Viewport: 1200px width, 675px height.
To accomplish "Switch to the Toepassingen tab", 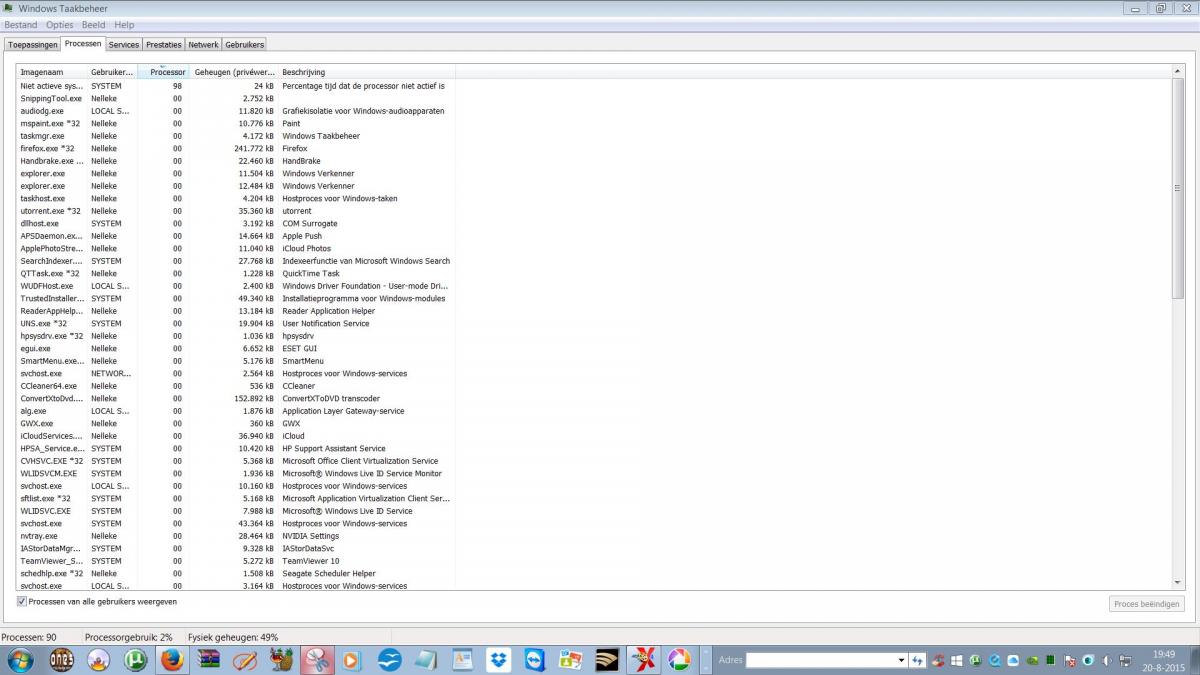I will (32, 45).
